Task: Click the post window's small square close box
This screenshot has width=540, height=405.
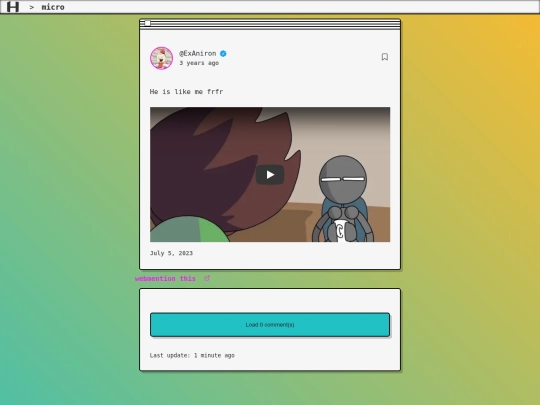Action: (x=147, y=23)
